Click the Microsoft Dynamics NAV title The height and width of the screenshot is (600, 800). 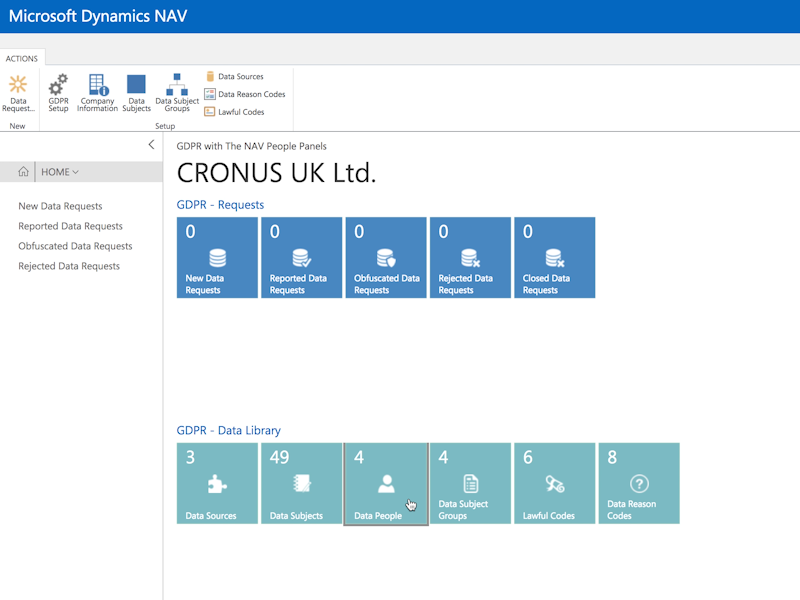(98, 16)
